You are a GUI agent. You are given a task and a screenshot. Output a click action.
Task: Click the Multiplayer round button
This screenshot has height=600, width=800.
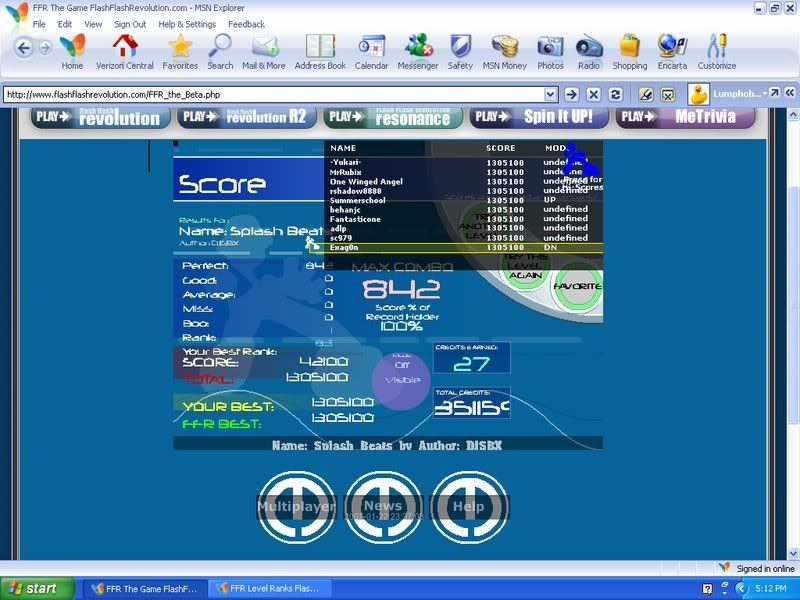(296, 507)
